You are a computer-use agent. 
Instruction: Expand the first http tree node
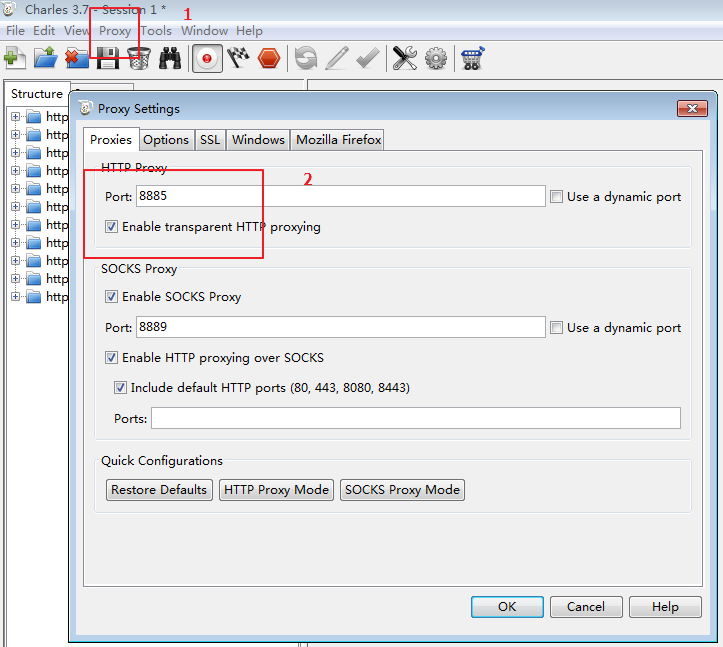[x=16, y=117]
